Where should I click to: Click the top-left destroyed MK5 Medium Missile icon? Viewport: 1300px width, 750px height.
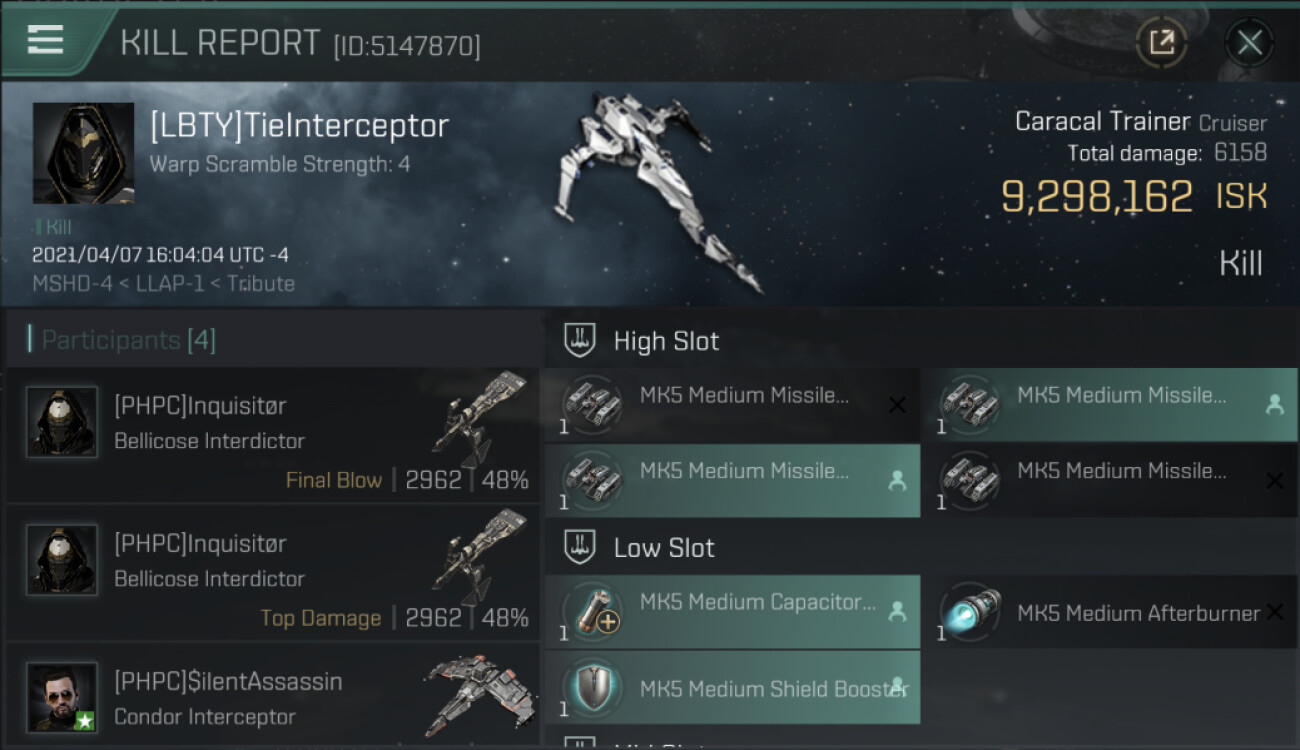[x=593, y=405]
